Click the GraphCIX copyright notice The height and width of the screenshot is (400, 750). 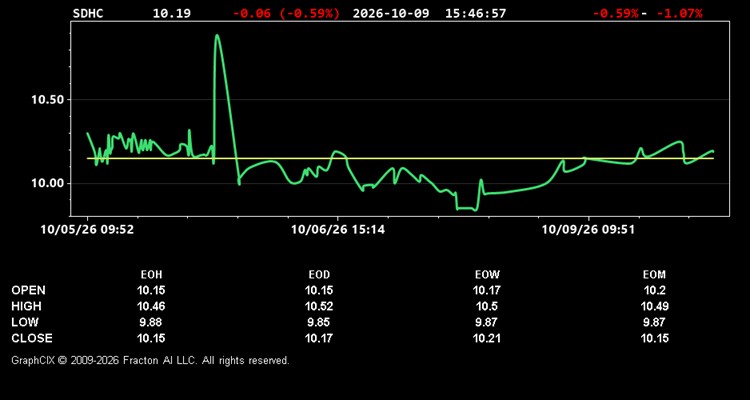point(150,360)
